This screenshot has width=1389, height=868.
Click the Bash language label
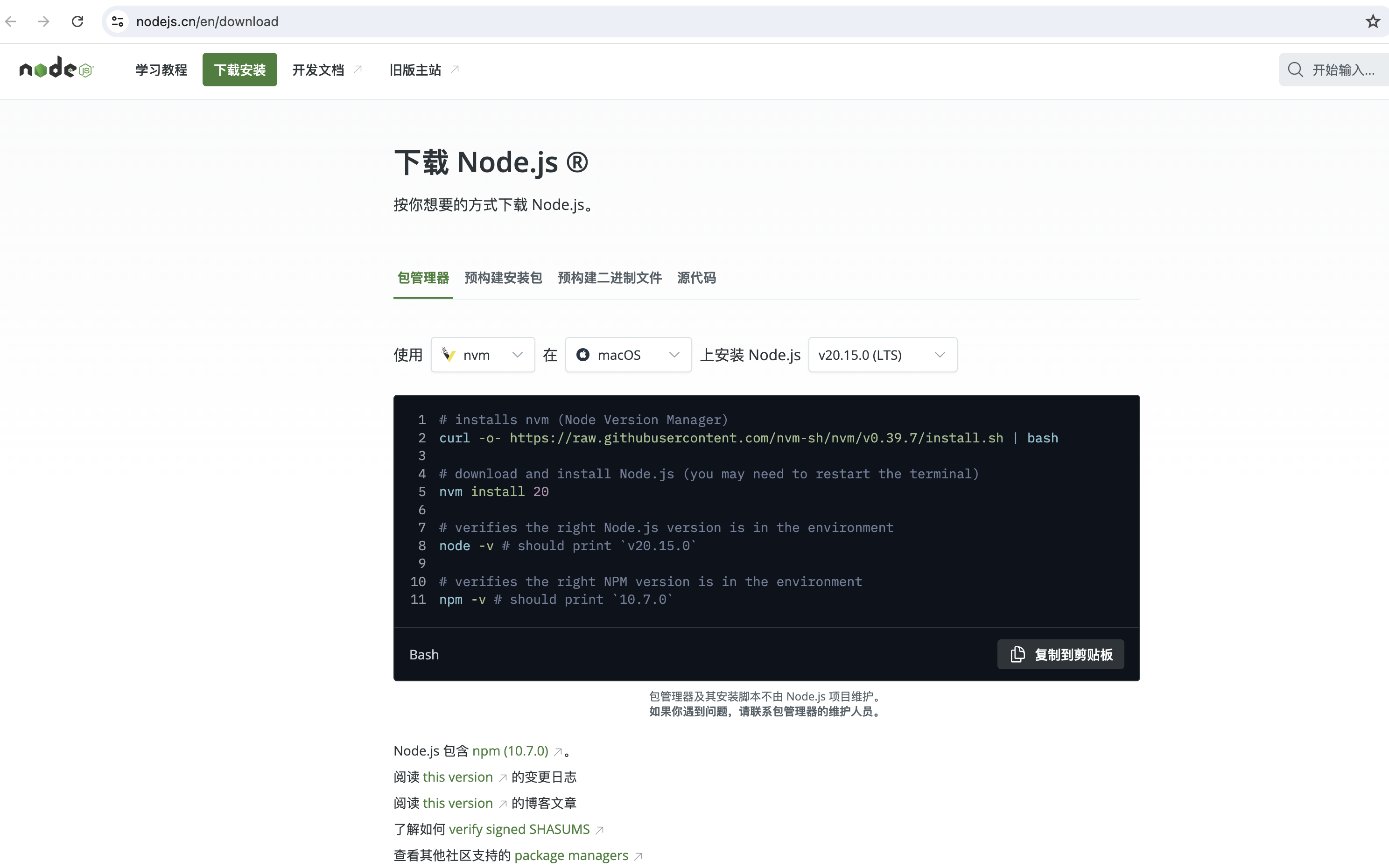pos(424,654)
